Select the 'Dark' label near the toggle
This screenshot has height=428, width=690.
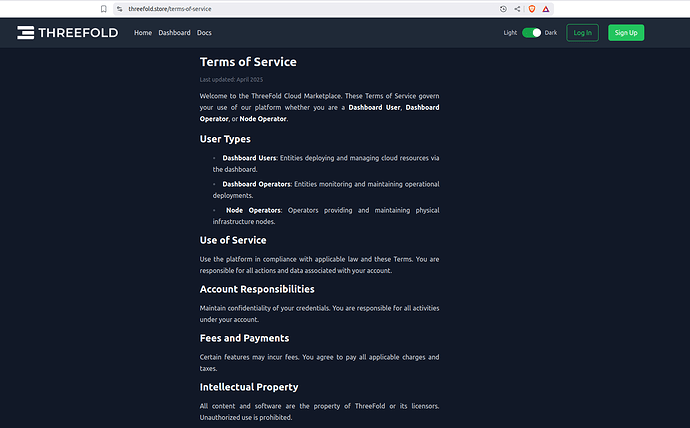[551, 33]
